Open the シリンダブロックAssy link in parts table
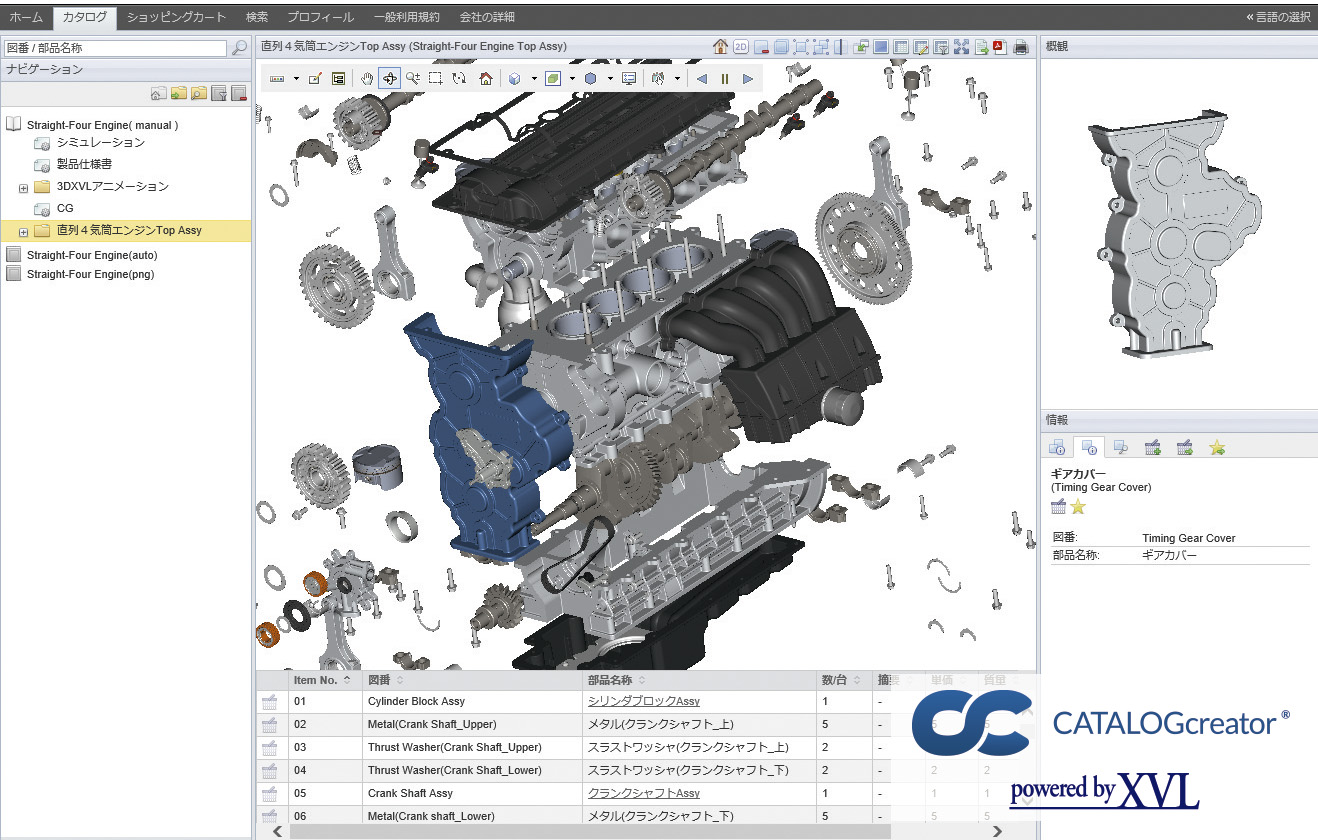 pos(643,702)
